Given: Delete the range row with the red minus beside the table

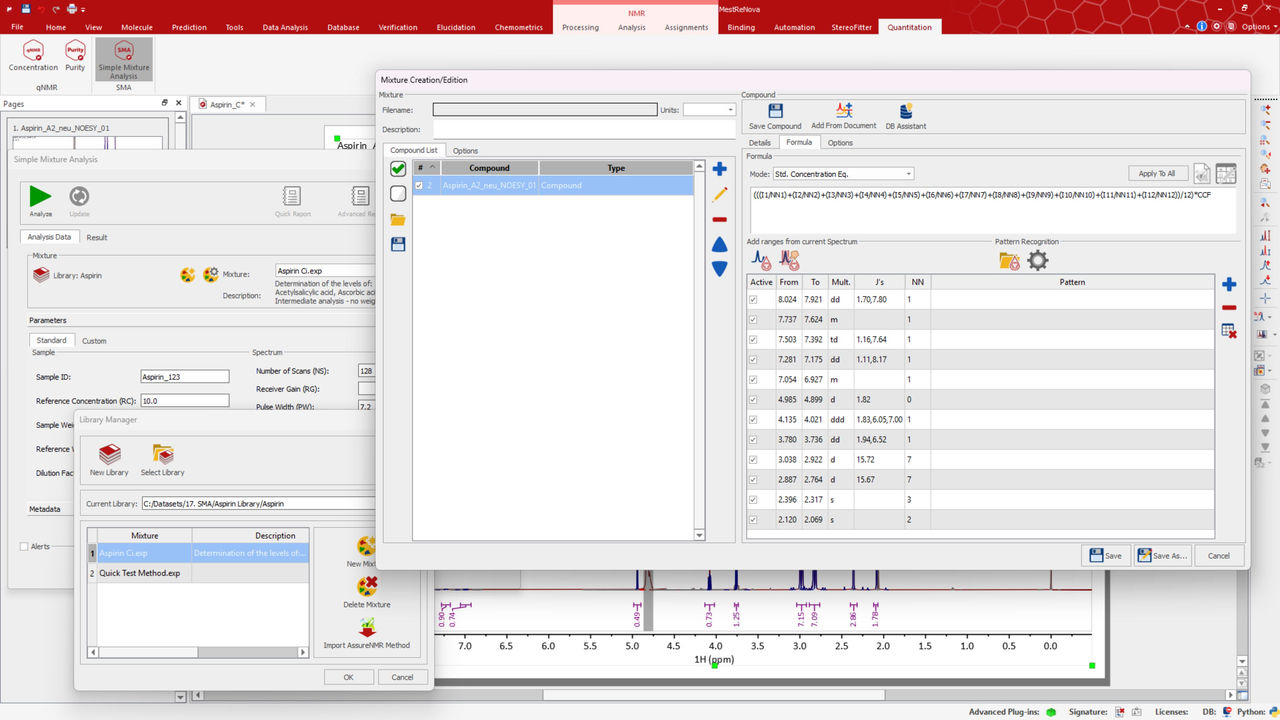Looking at the screenshot, I should (1229, 308).
